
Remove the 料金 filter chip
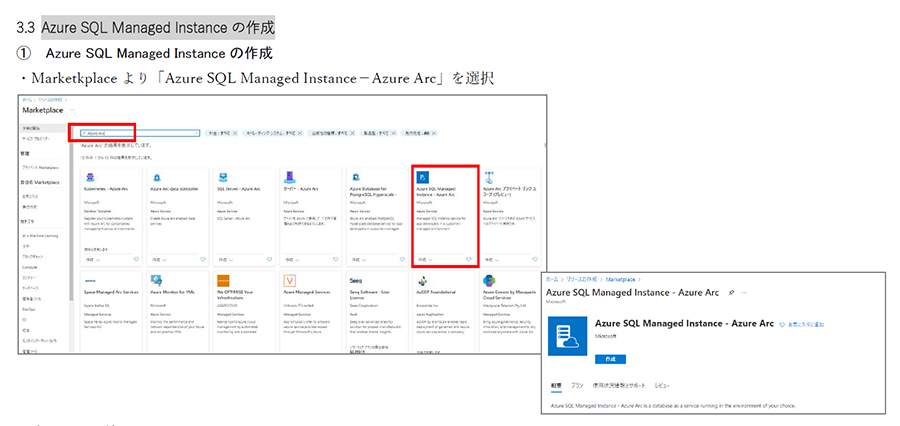click(235, 132)
